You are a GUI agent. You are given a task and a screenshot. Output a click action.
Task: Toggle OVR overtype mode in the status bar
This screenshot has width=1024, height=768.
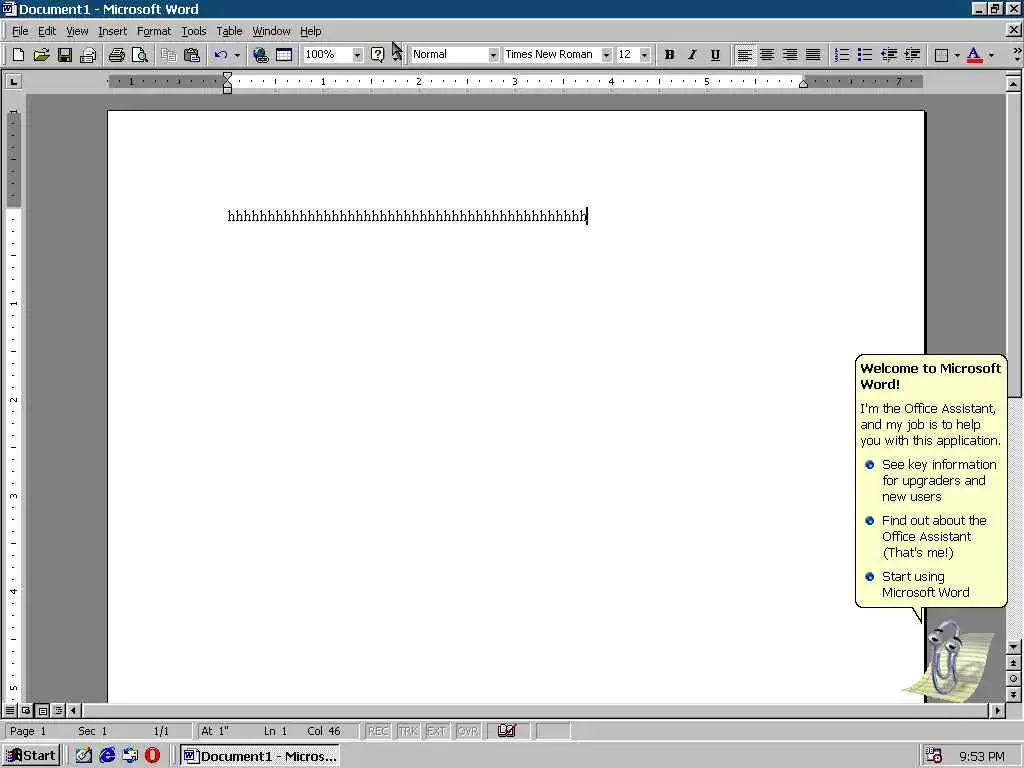[x=468, y=731]
